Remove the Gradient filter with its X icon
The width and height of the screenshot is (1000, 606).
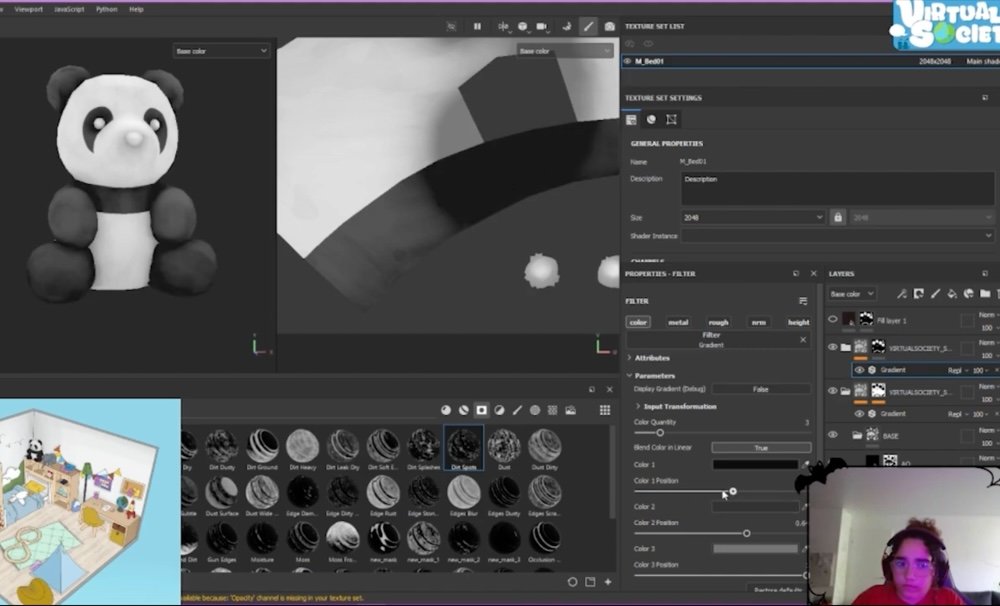click(x=802, y=340)
